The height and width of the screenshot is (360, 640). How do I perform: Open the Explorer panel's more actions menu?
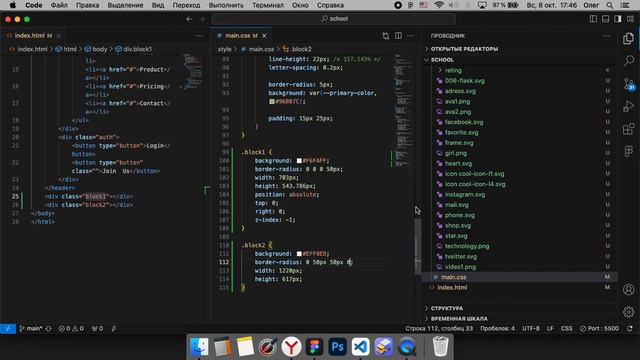click(607, 36)
